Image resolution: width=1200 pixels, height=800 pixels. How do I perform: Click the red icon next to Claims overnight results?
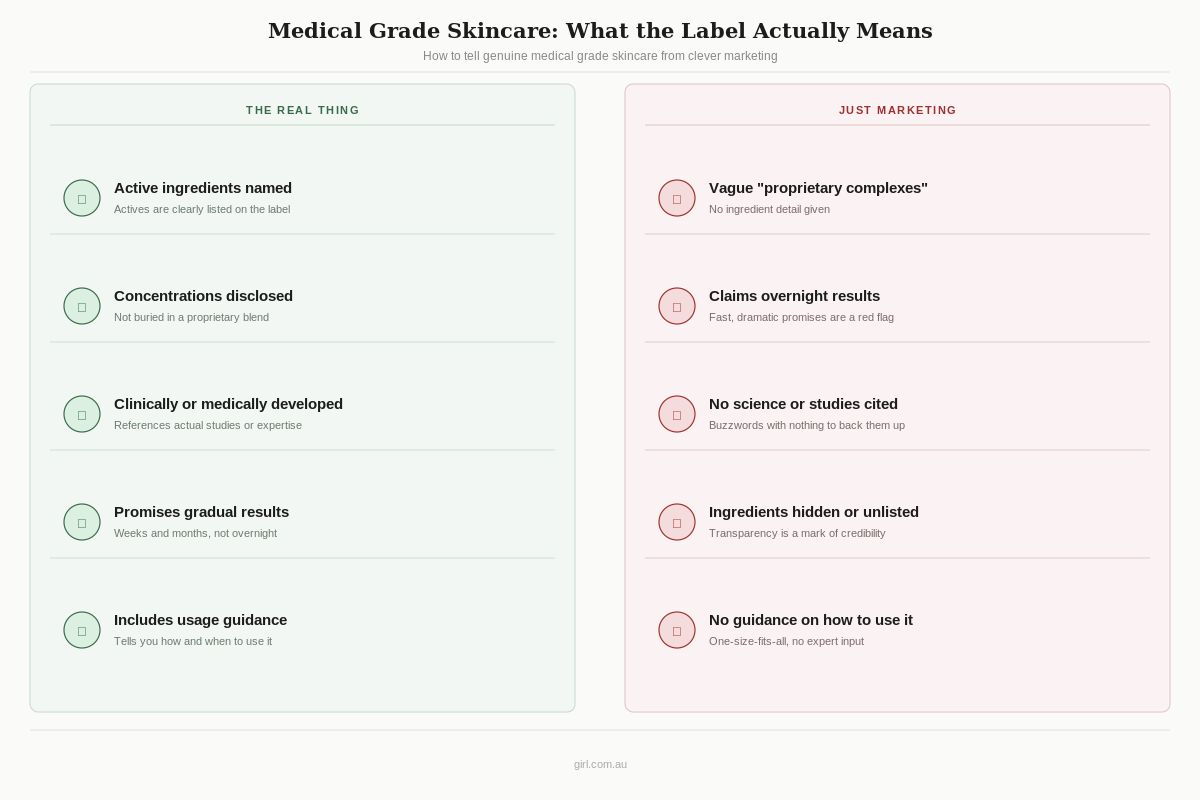point(677,306)
